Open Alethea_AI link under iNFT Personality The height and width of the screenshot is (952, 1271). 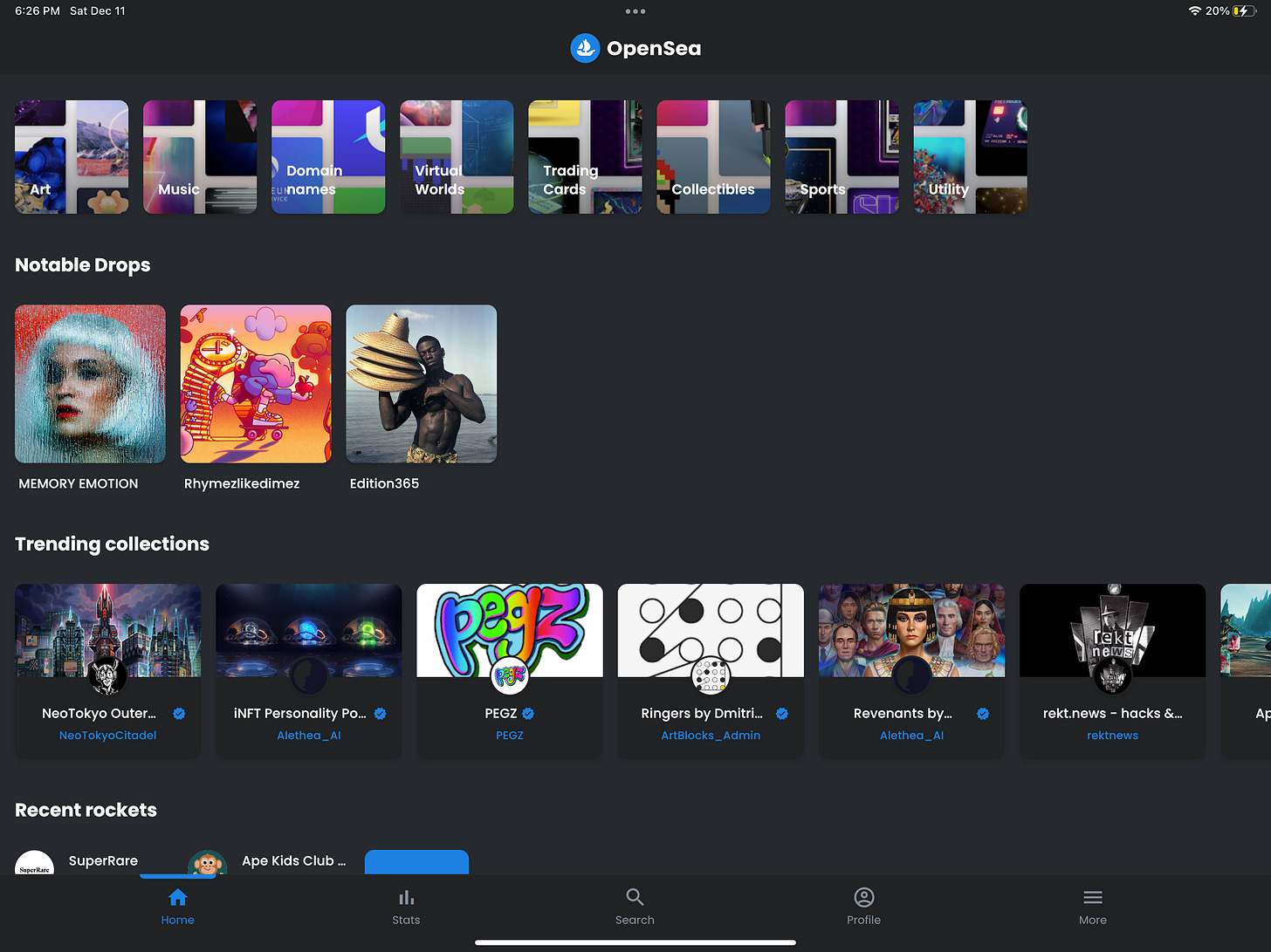pyautogui.click(x=309, y=736)
